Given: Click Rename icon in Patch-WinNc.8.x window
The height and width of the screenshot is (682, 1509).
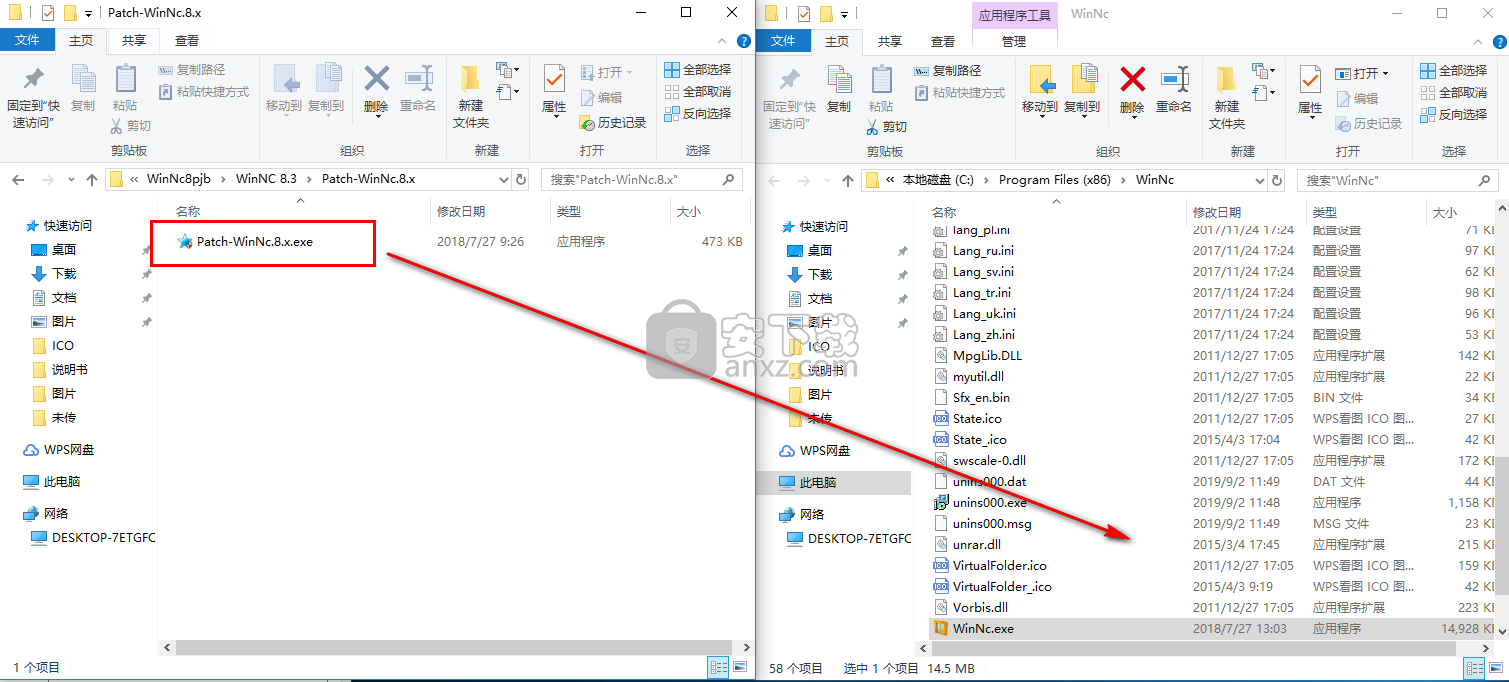Looking at the screenshot, I should 418,78.
